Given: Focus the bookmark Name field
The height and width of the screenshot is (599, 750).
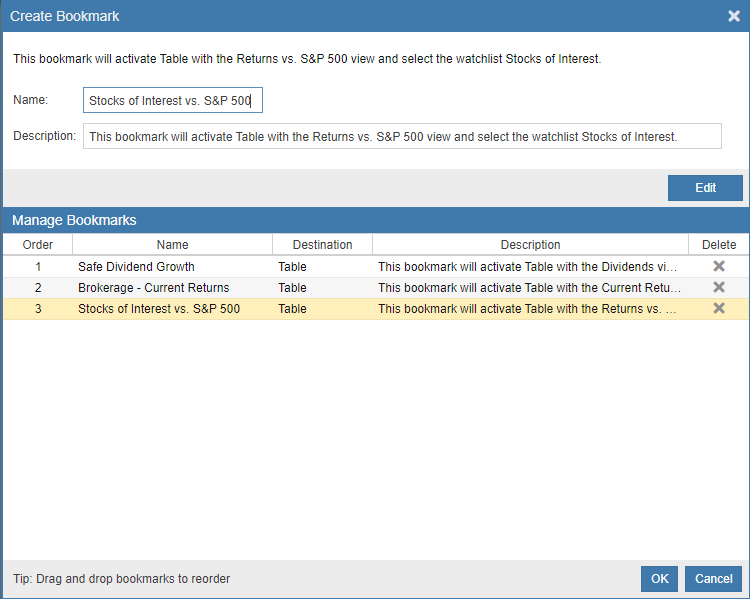Looking at the screenshot, I should (x=173, y=100).
